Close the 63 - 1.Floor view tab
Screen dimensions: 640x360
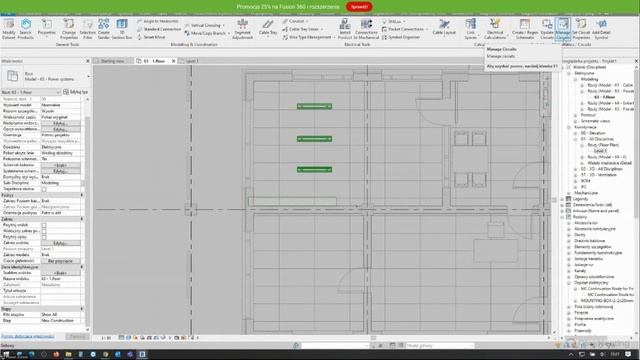pyautogui.click(x=173, y=61)
